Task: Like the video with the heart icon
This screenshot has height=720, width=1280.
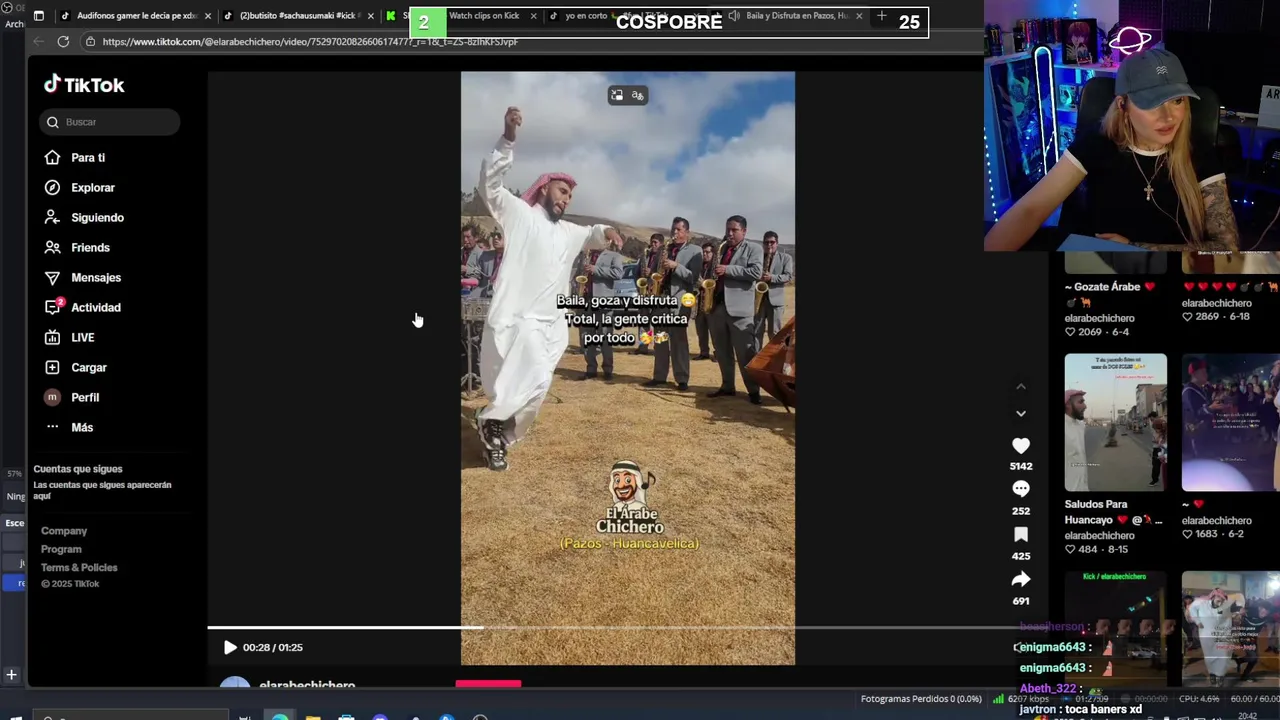Action: (x=1020, y=446)
